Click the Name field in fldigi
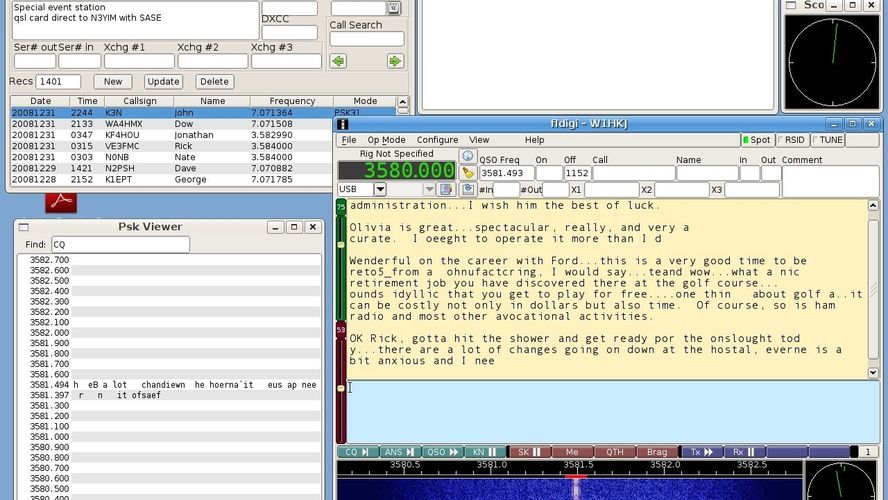Viewport: 888px width, 500px height. coord(707,173)
